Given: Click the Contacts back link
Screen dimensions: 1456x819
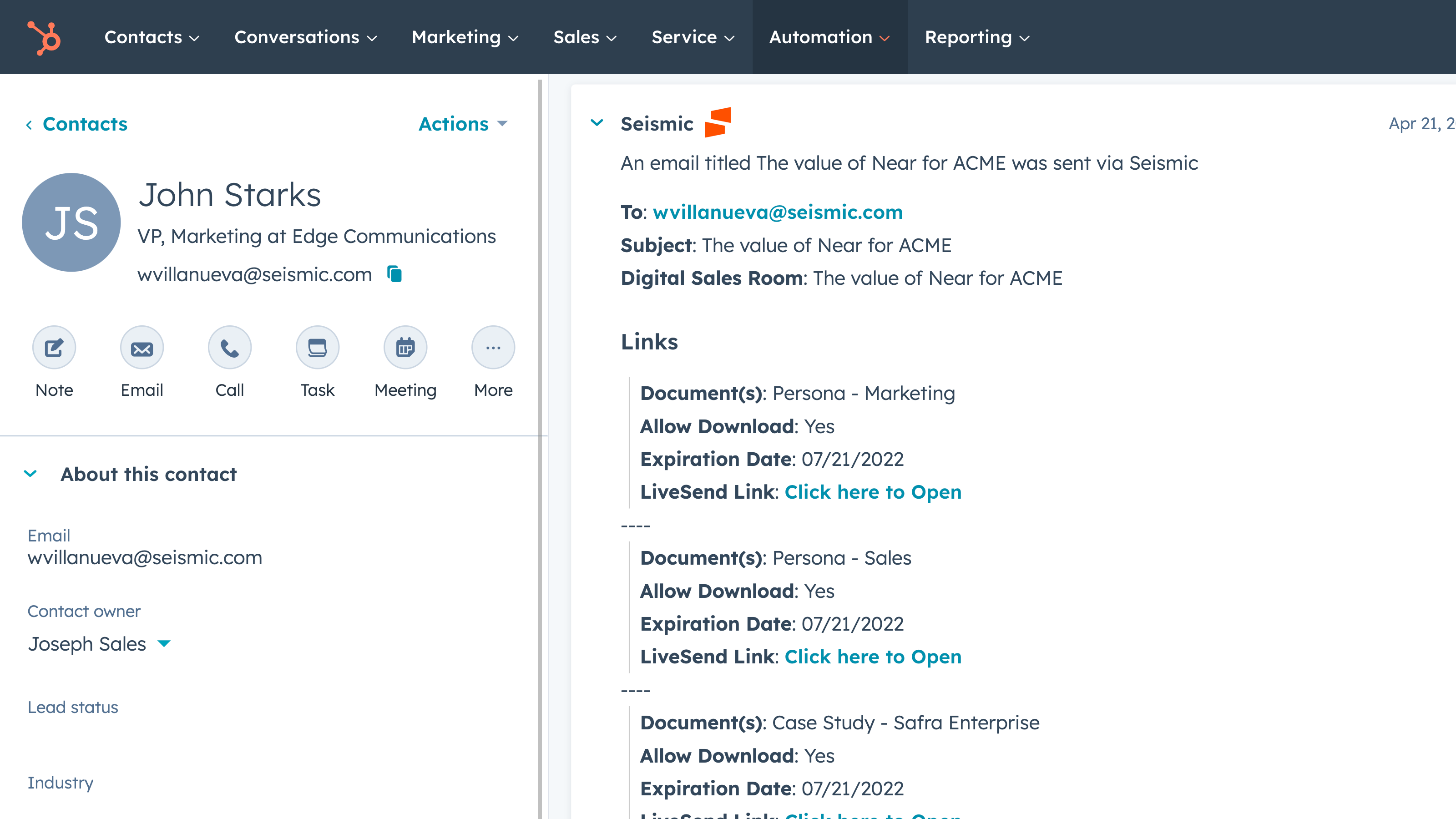Looking at the screenshot, I should pyautogui.click(x=85, y=124).
